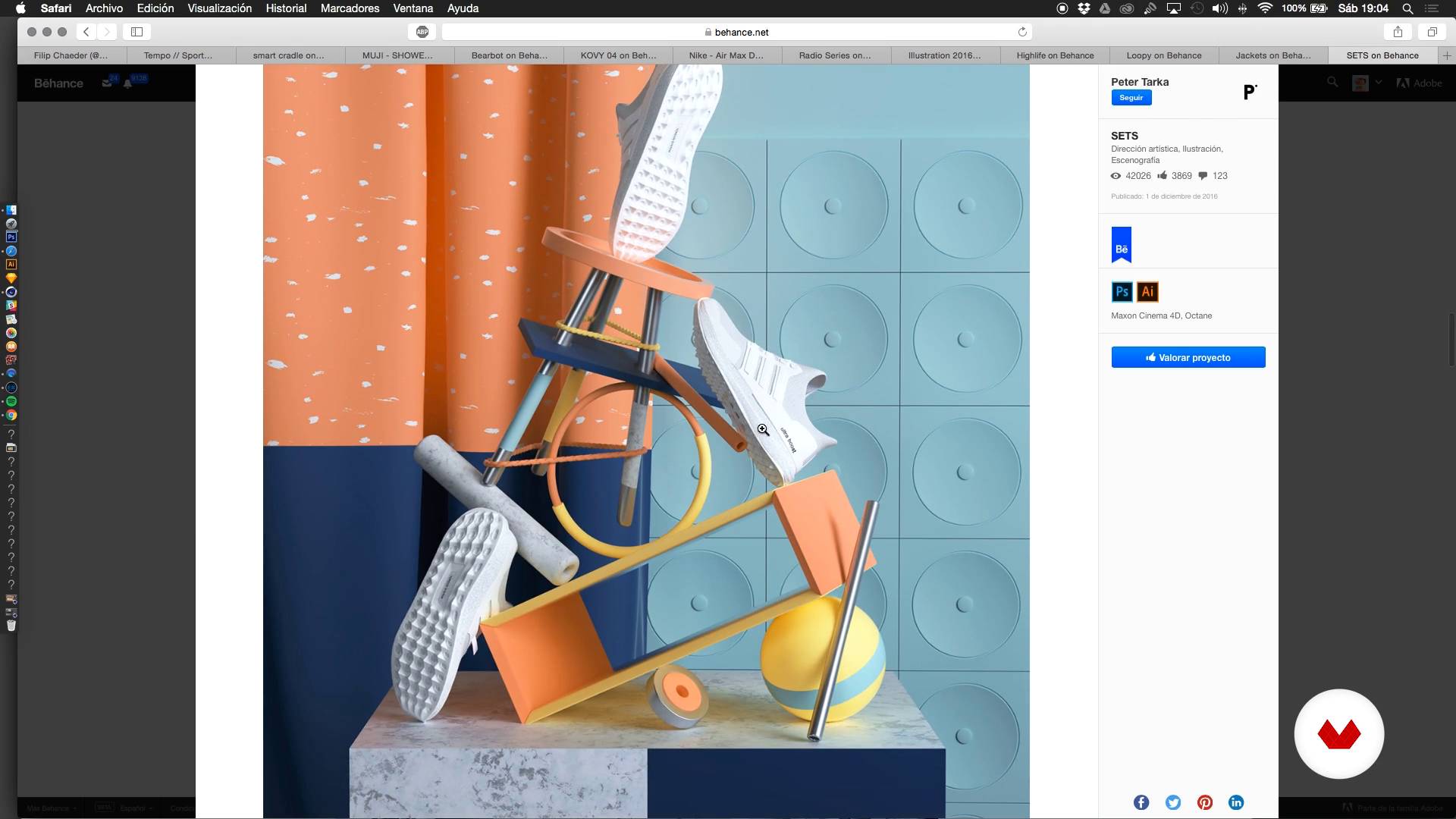This screenshot has width=1456, height=819.
Task: Open Behance messages inbox icon
Action: (107, 83)
